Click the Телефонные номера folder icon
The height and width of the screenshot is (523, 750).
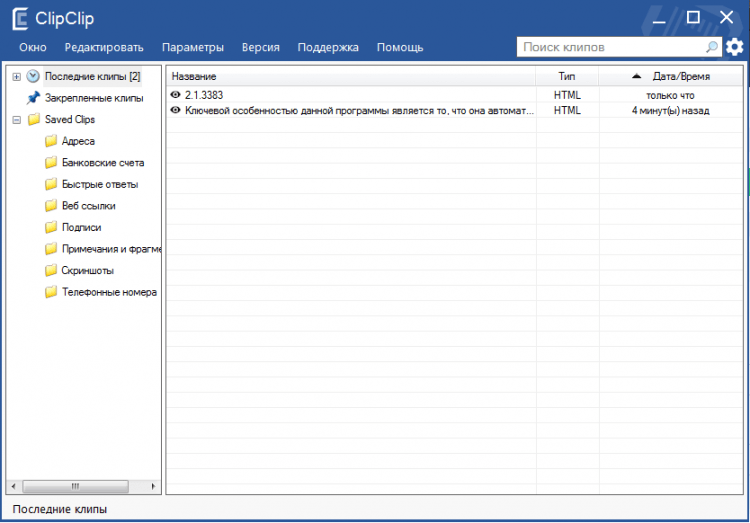pyautogui.click(x=51, y=291)
